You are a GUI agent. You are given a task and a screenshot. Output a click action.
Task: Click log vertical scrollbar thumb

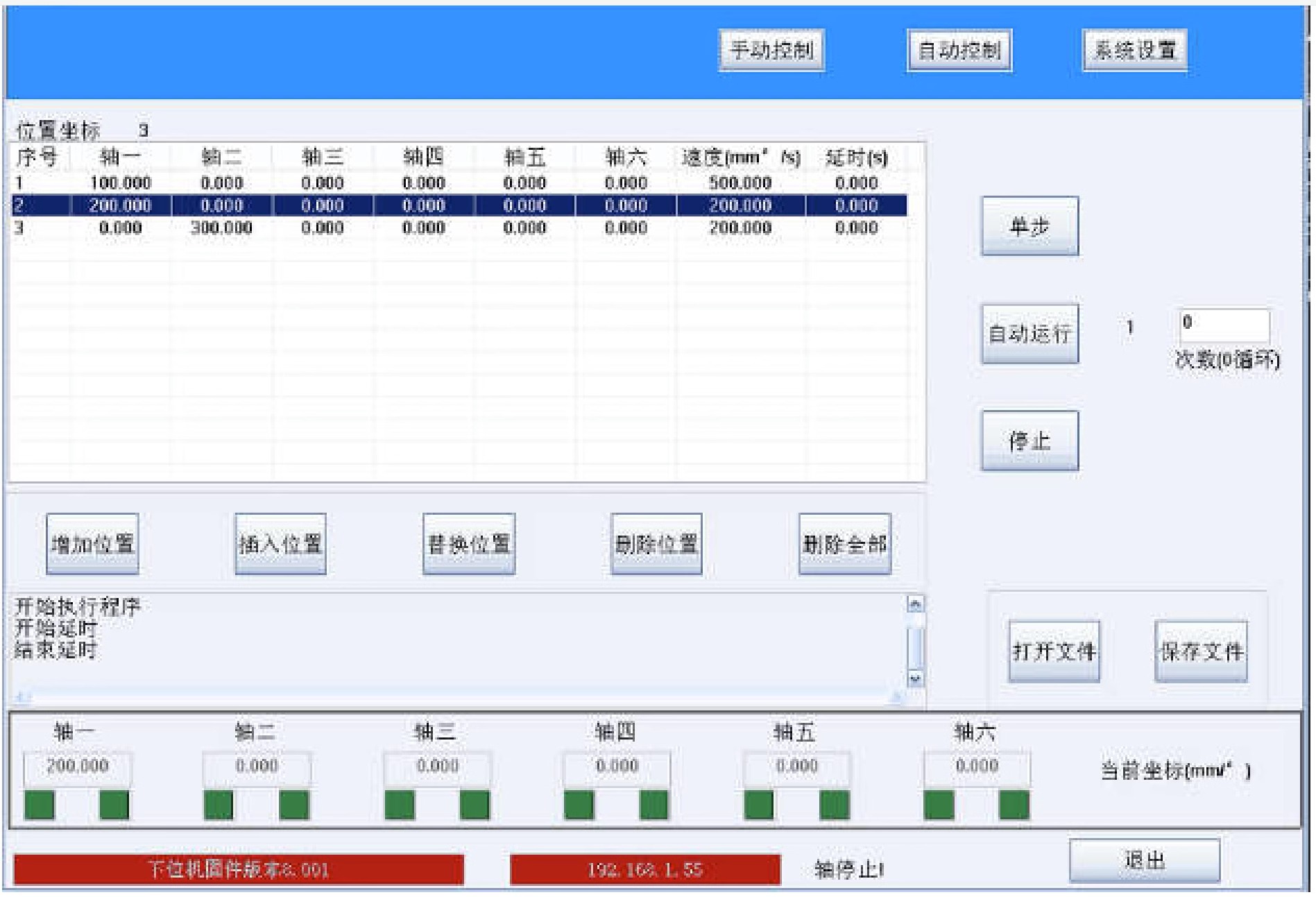pos(916,647)
